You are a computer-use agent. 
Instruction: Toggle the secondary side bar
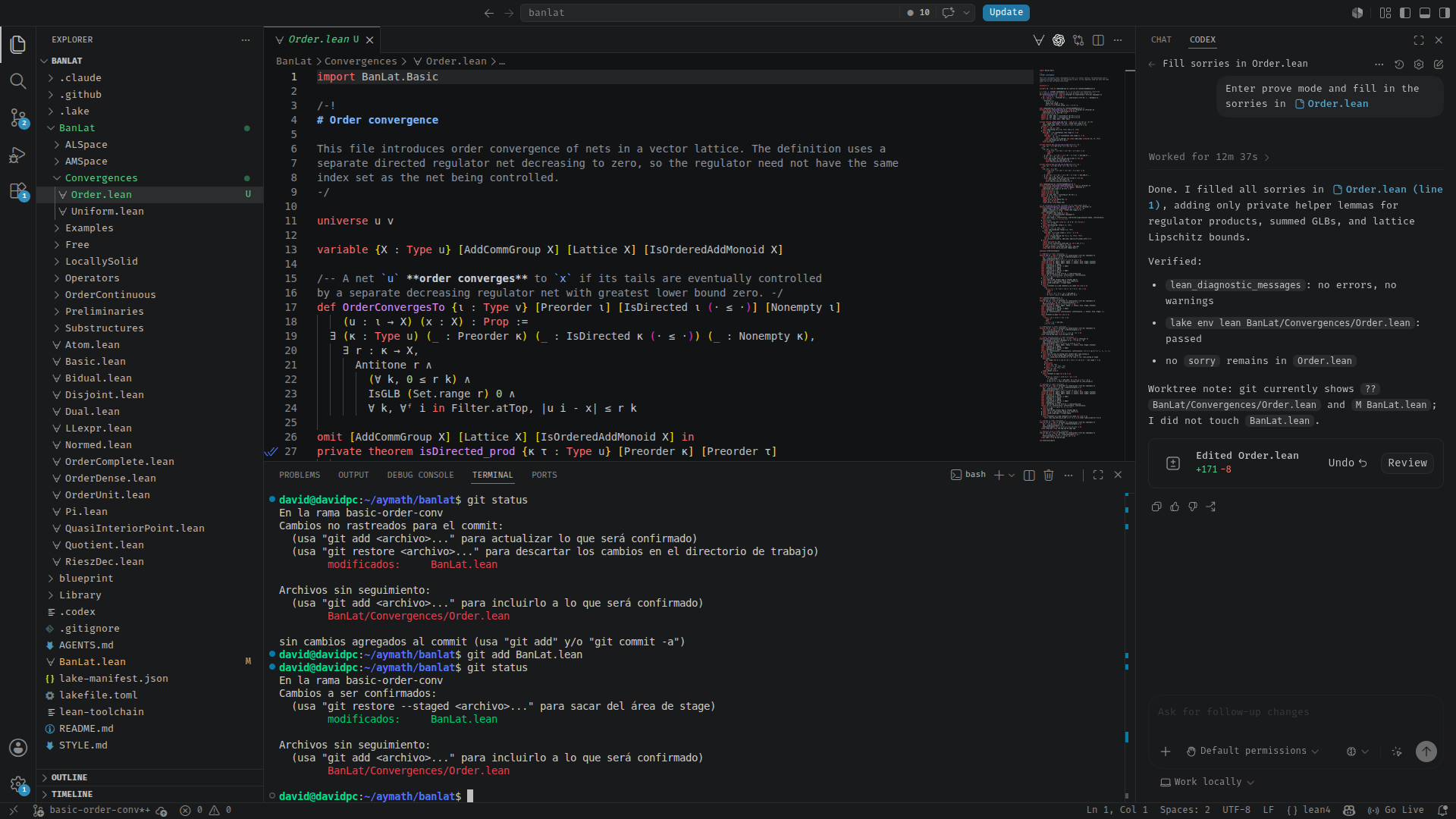[x=1445, y=13]
